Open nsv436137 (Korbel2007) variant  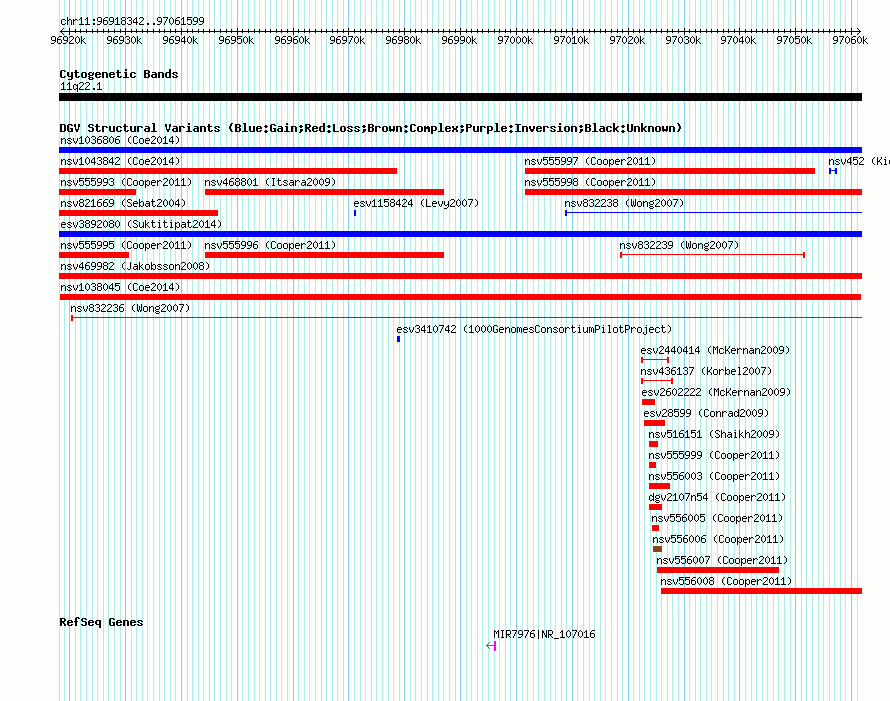coord(706,371)
